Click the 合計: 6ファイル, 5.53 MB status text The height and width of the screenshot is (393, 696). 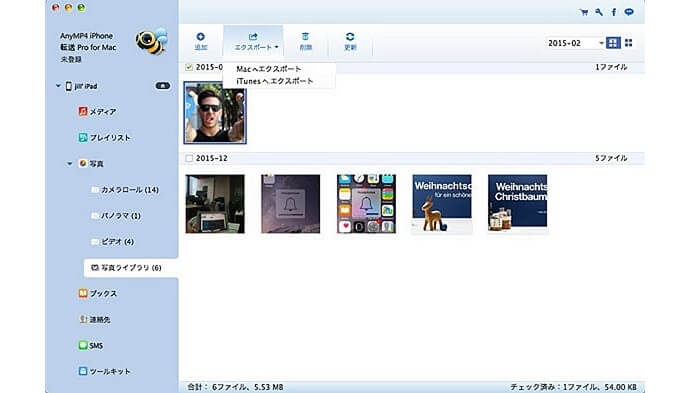[x=235, y=387]
